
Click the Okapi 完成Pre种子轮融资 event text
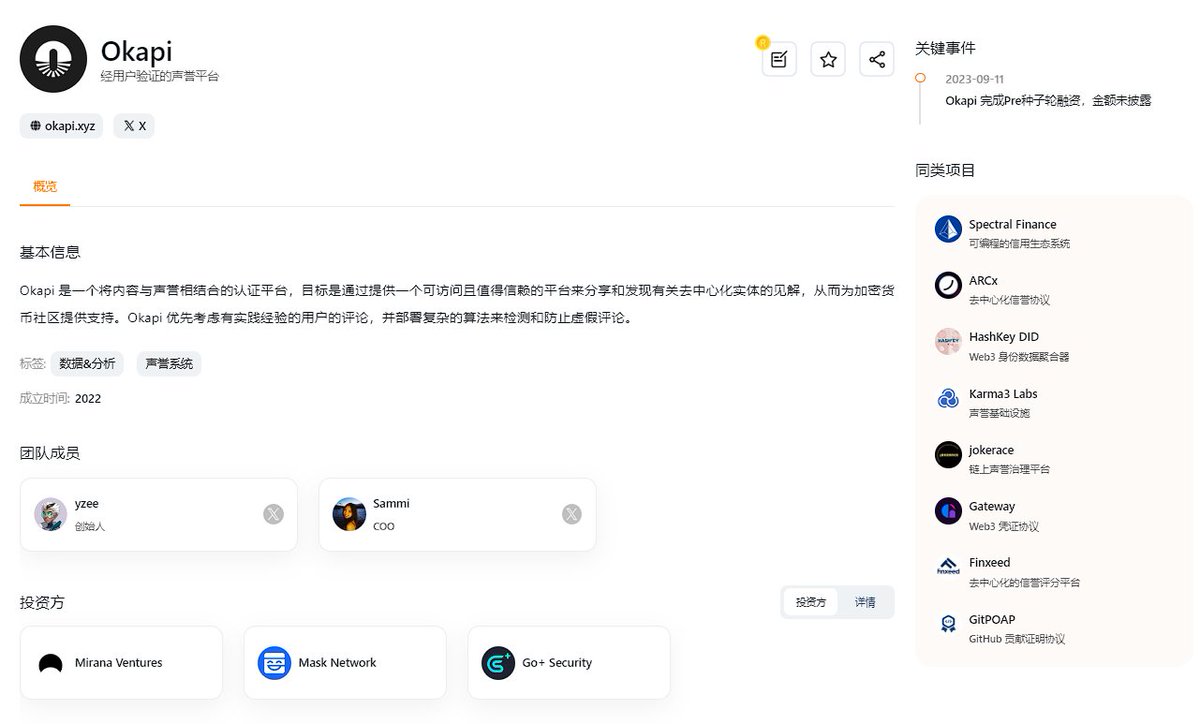(x=1048, y=100)
